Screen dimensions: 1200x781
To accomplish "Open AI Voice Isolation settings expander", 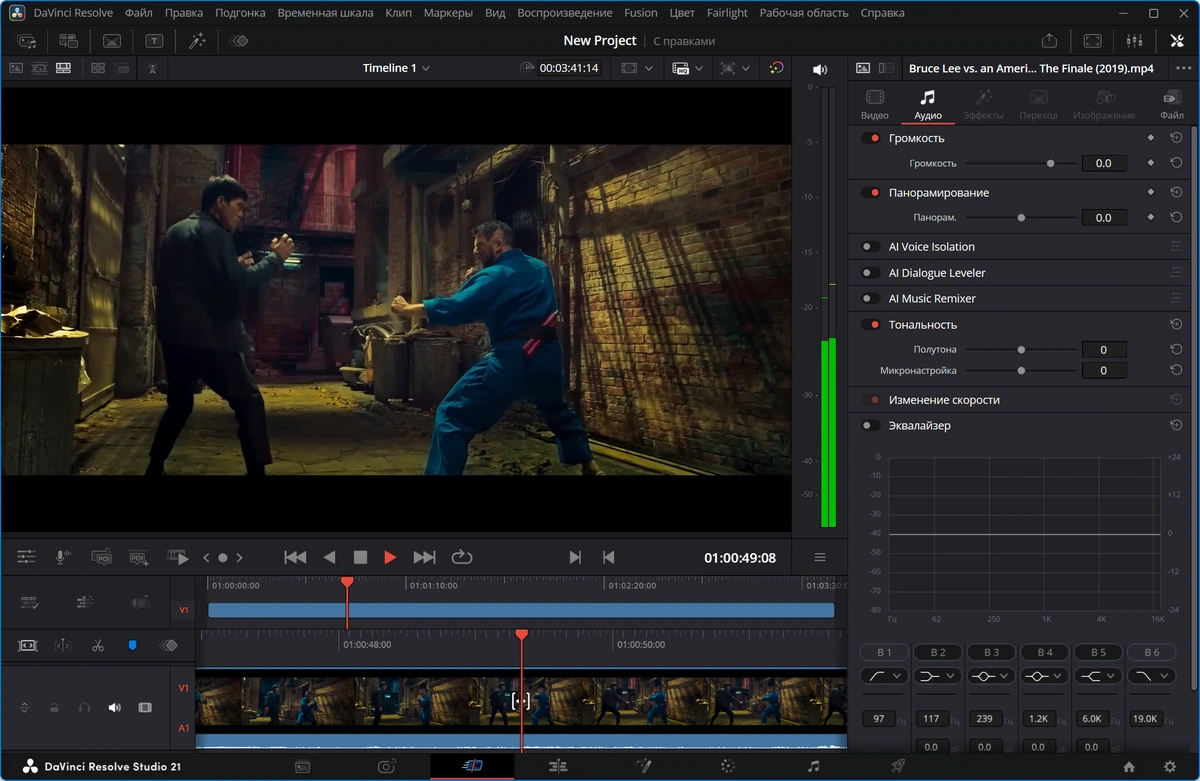I will (1176, 246).
